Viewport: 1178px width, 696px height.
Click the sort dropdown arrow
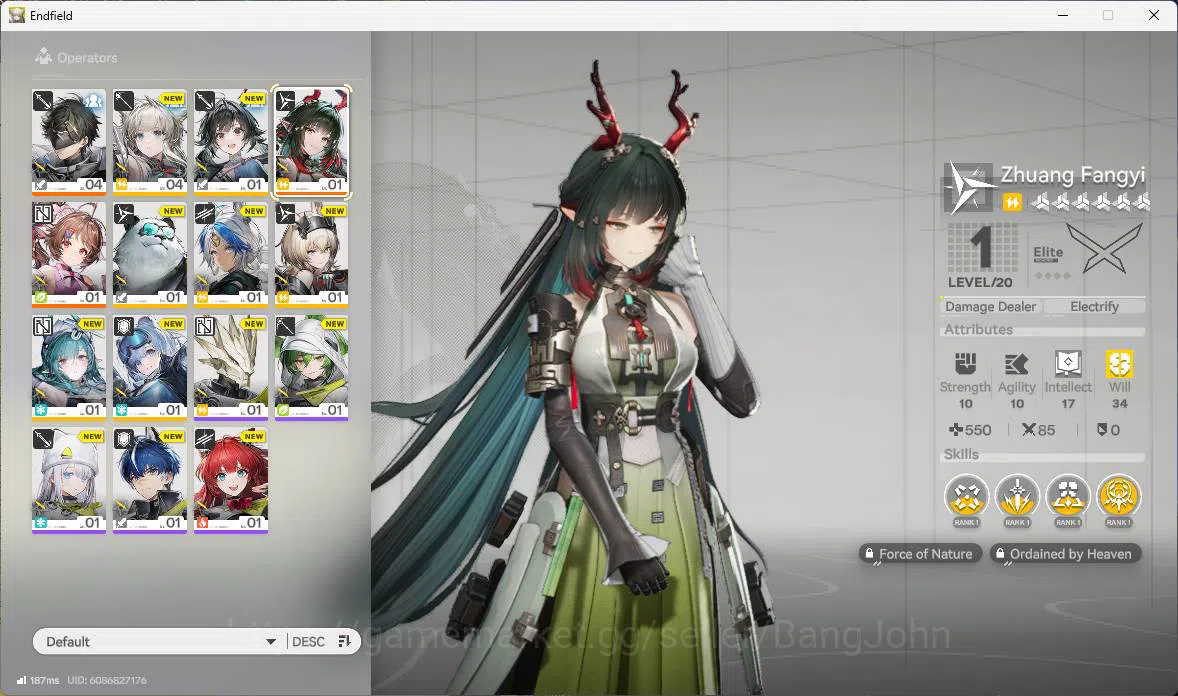click(270, 642)
